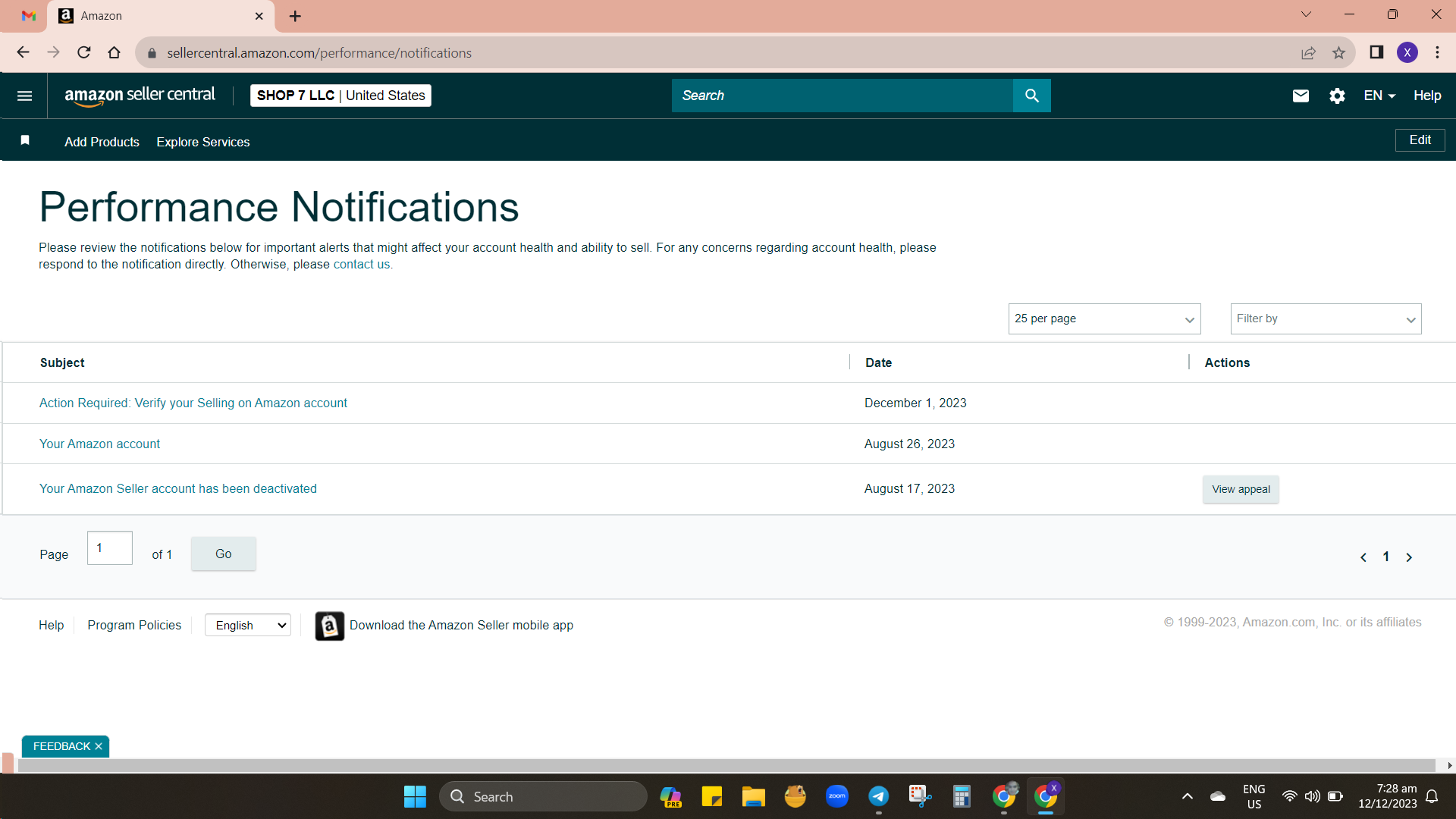The width and height of the screenshot is (1456, 819).
Task: Open the Help menu in header
Action: tap(1426, 96)
